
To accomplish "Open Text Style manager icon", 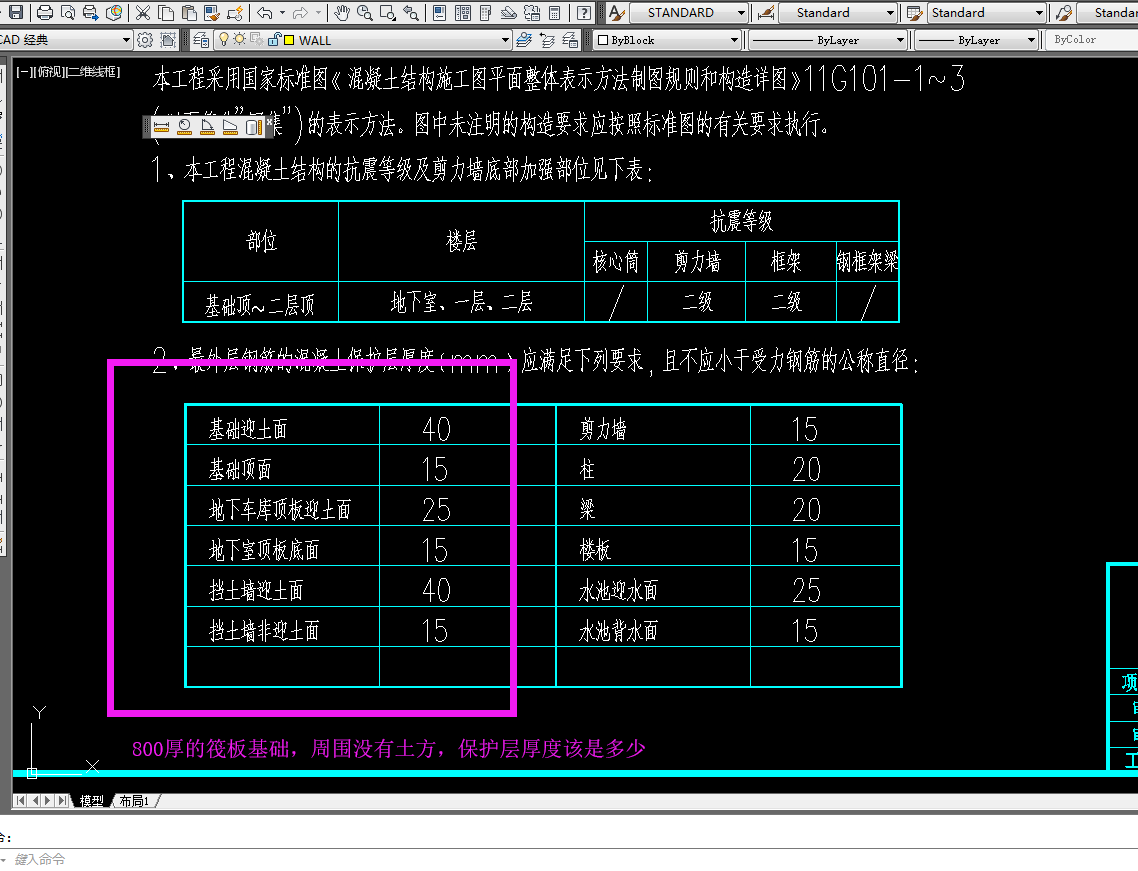I will [616, 12].
